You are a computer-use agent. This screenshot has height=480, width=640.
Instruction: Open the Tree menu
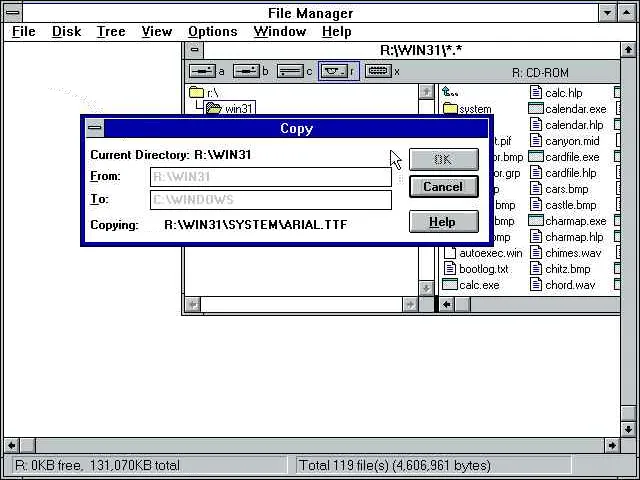(x=111, y=31)
